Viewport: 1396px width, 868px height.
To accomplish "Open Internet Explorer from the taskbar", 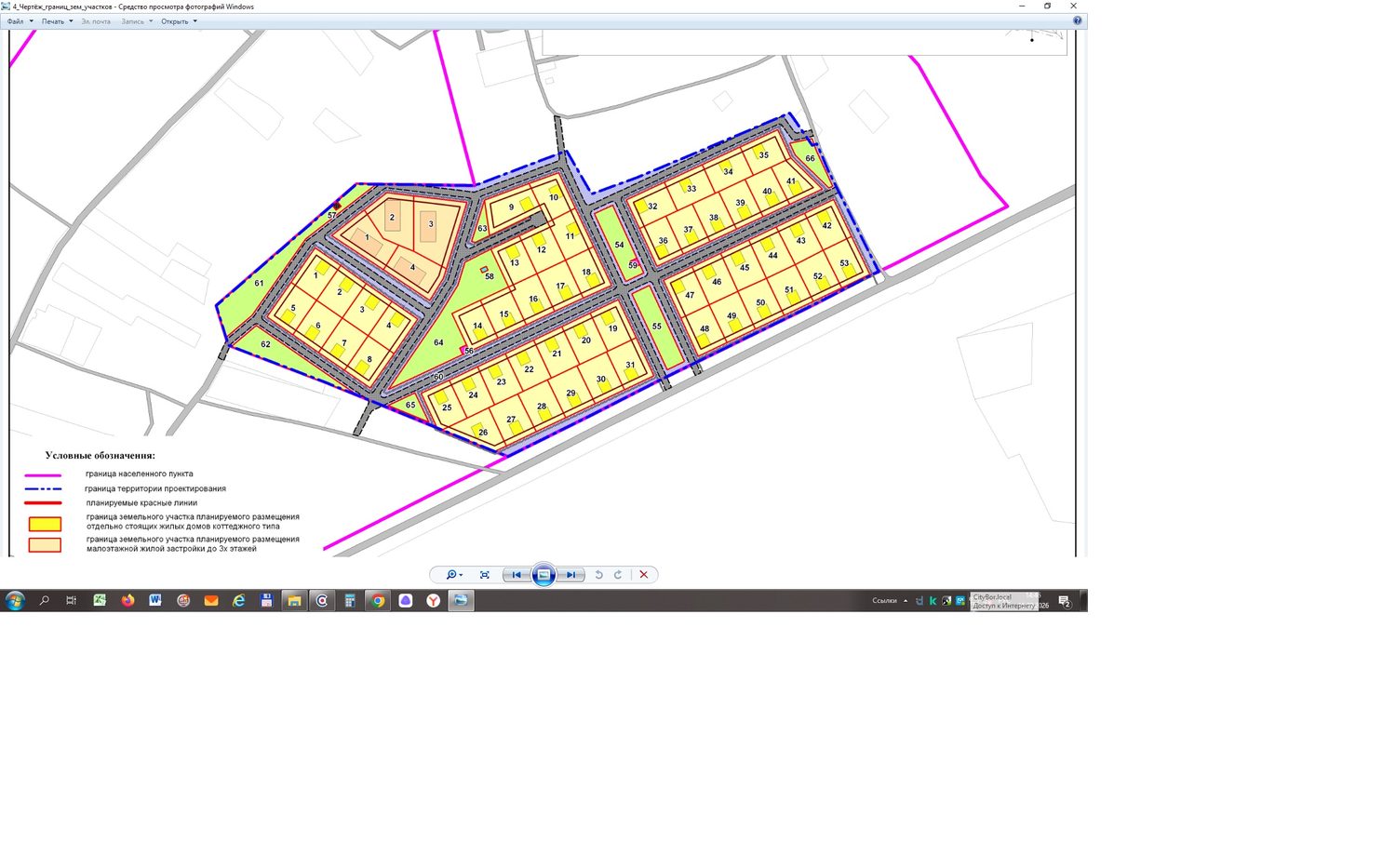I will click(239, 601).
